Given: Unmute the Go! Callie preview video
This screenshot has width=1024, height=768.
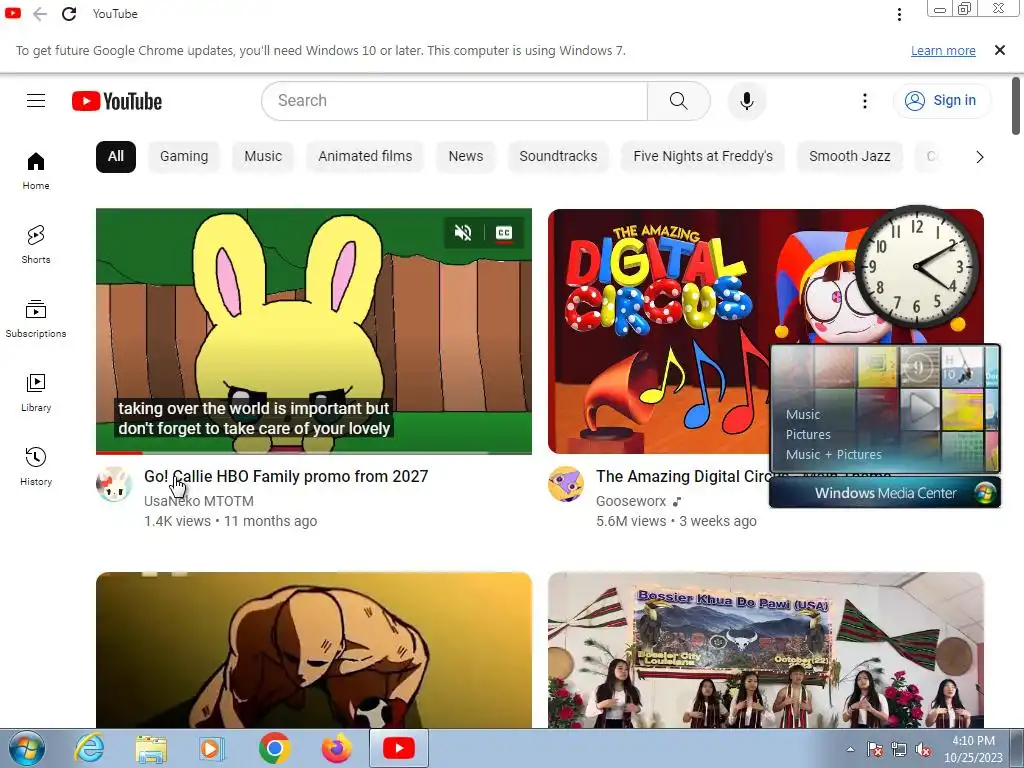Looking at the screenshot, I should tap(463, 232).
